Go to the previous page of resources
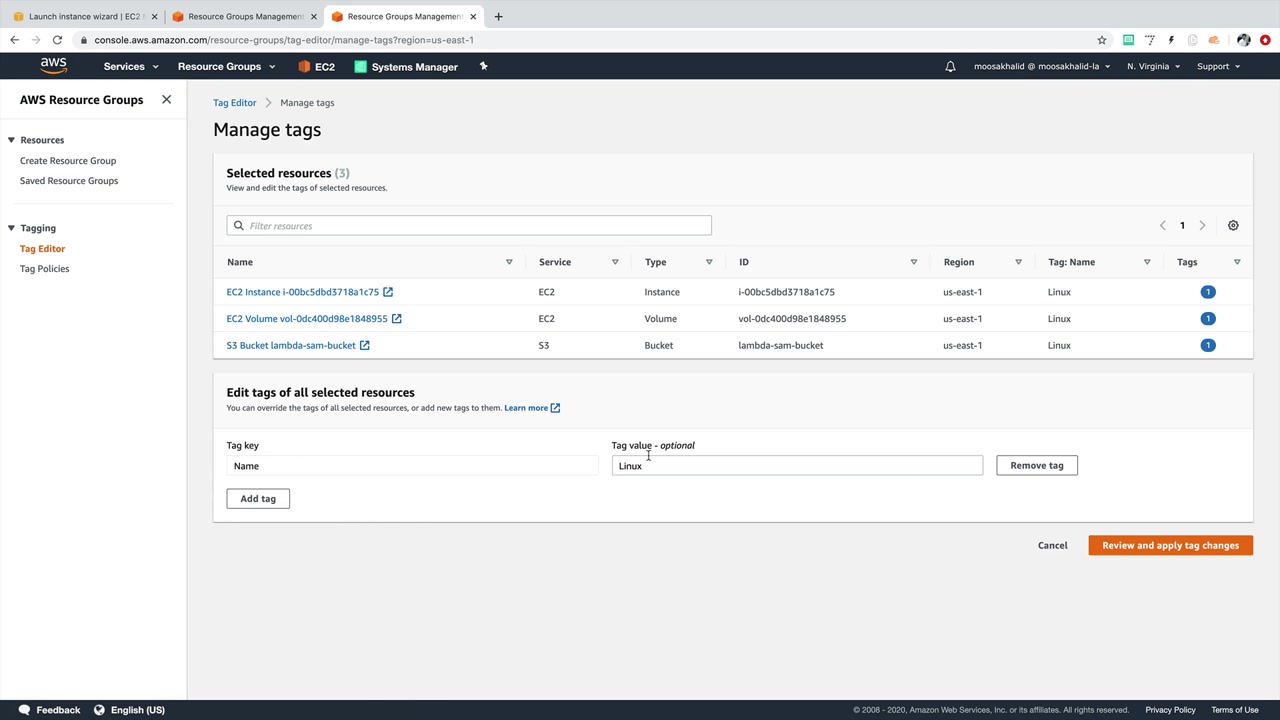The image size is (1280, 720). point(1163,226)
